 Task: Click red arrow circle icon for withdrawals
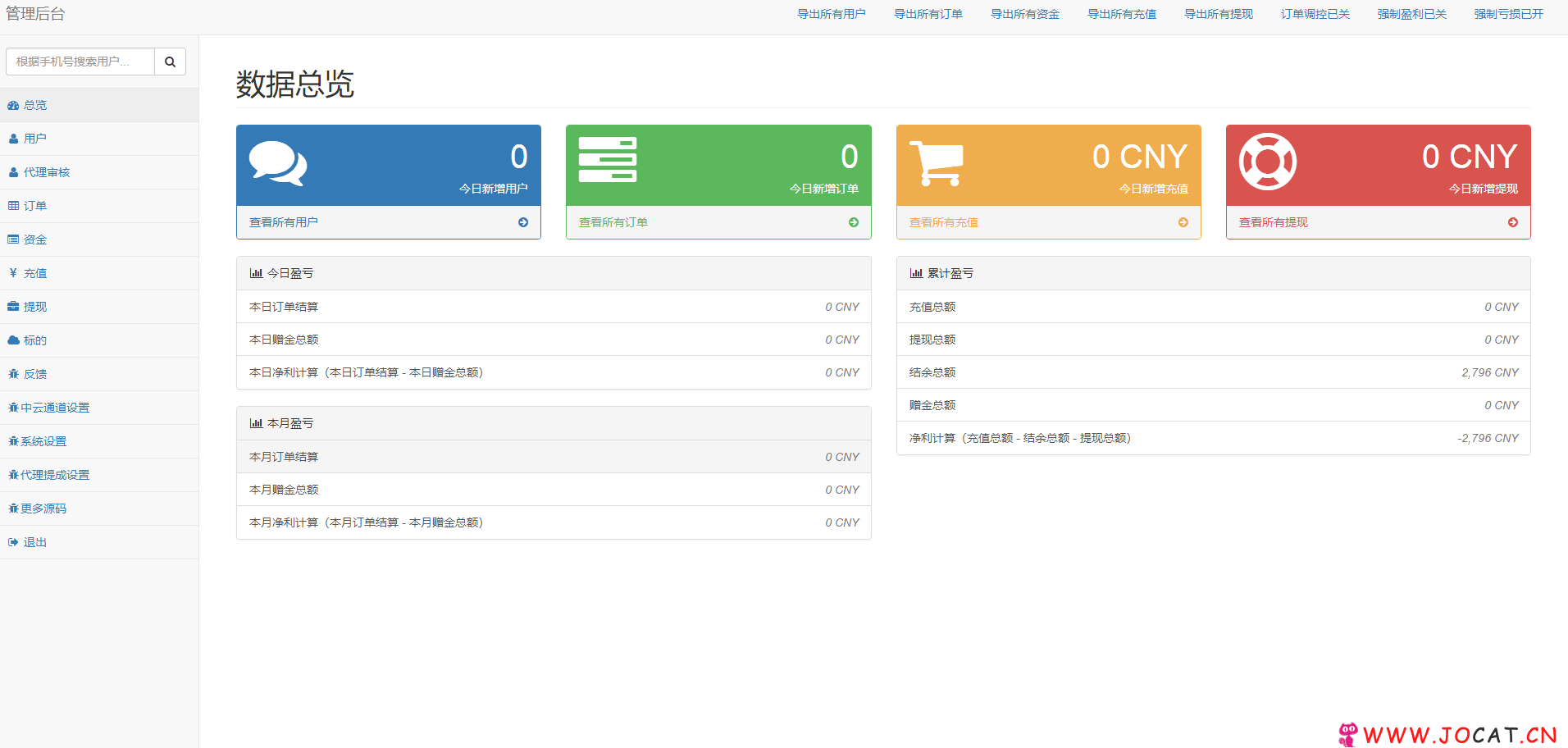click(x=1513, y=222)
